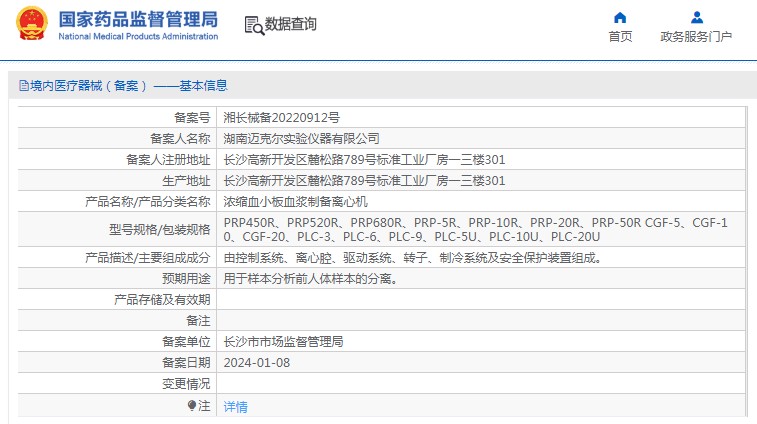The image size is (757, 424).
Task: Select 湖南迈克尔实验仪器有限公司 company name
Action: click(x=301, y=139)
